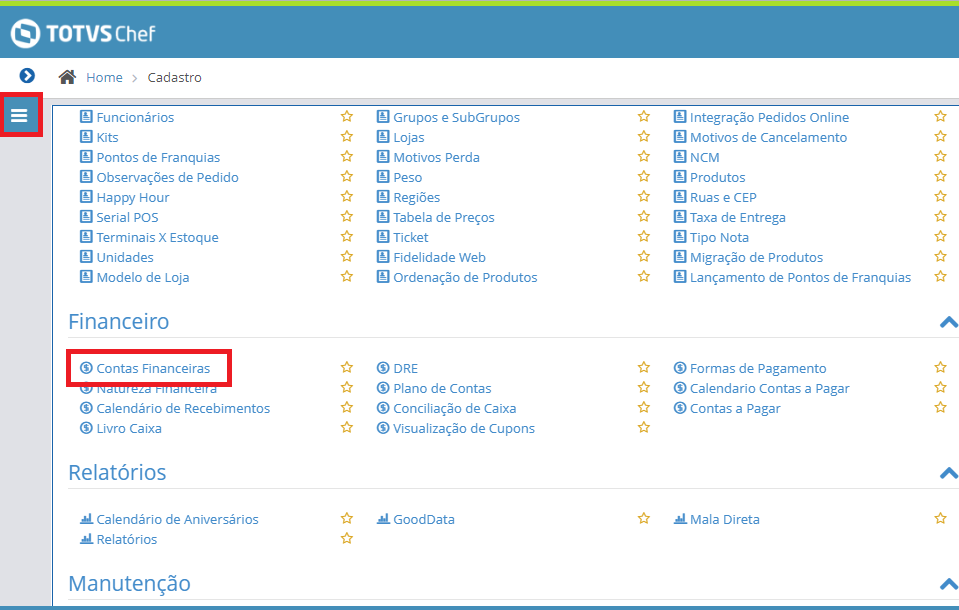Open Migração de Produtos

pos(756,258)
